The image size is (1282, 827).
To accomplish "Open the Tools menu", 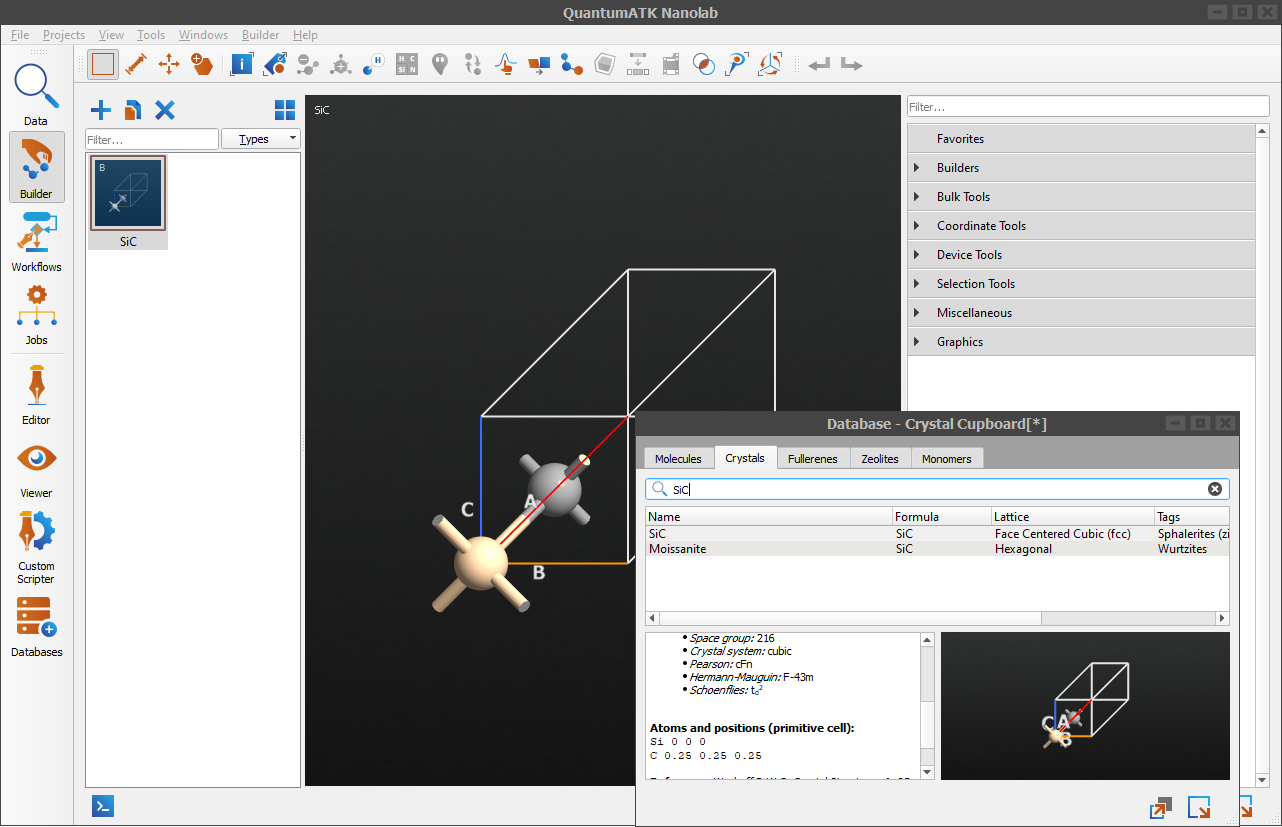I will 151,35.
